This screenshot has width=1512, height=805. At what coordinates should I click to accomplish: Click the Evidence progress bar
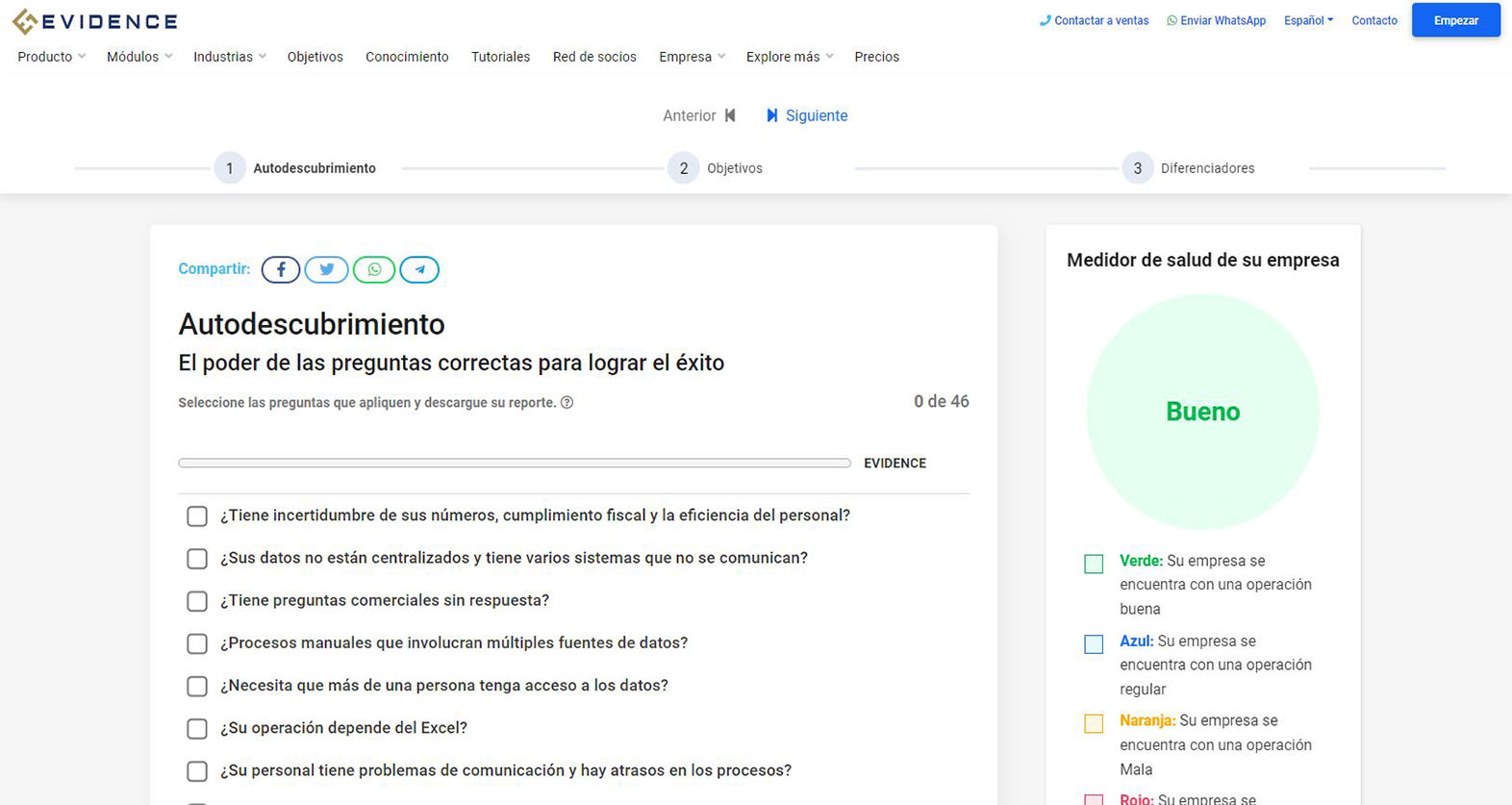click(x=515, y=463)
